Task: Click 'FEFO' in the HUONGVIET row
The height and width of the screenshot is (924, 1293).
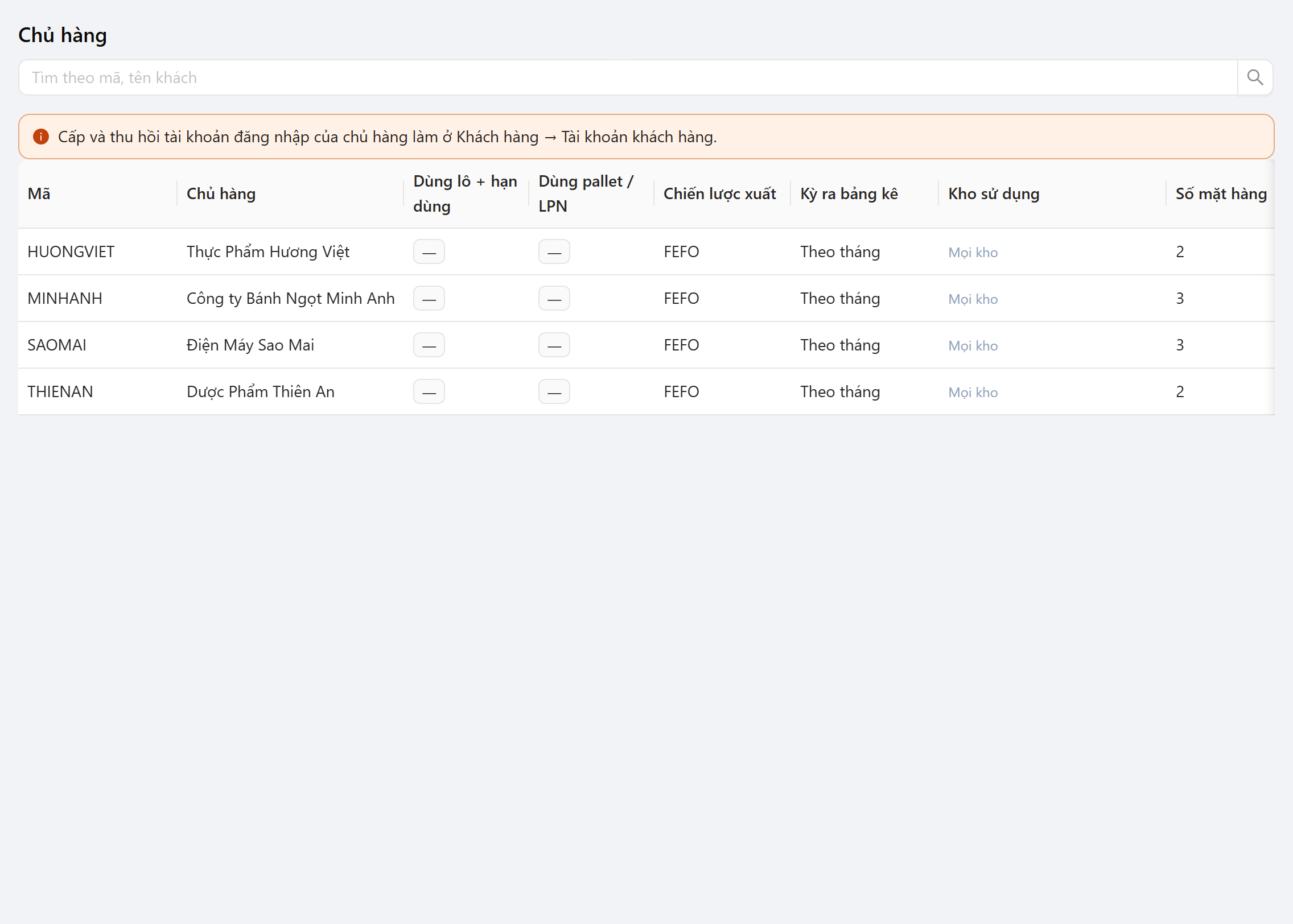Action: pos(681,251)
